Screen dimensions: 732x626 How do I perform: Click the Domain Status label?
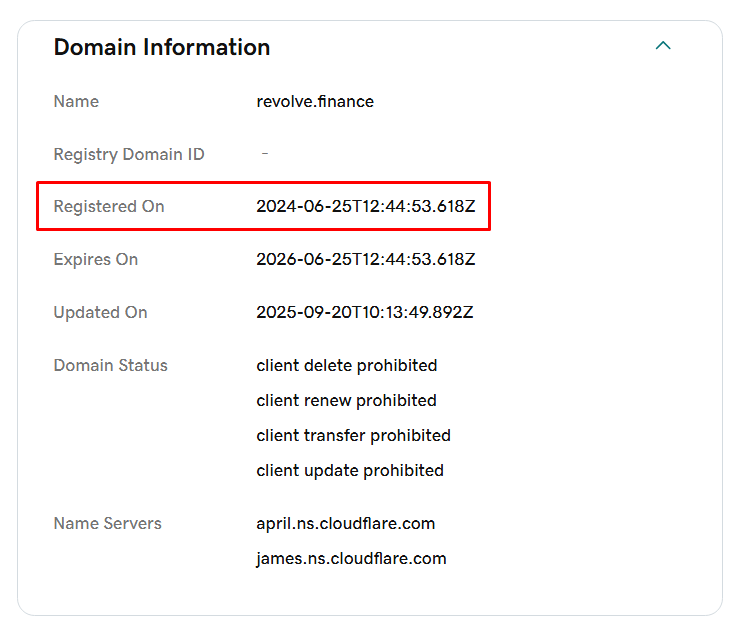point(111,365)
